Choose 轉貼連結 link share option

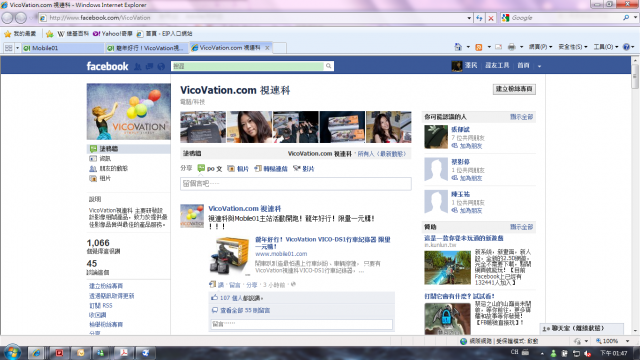click(271, 169)
